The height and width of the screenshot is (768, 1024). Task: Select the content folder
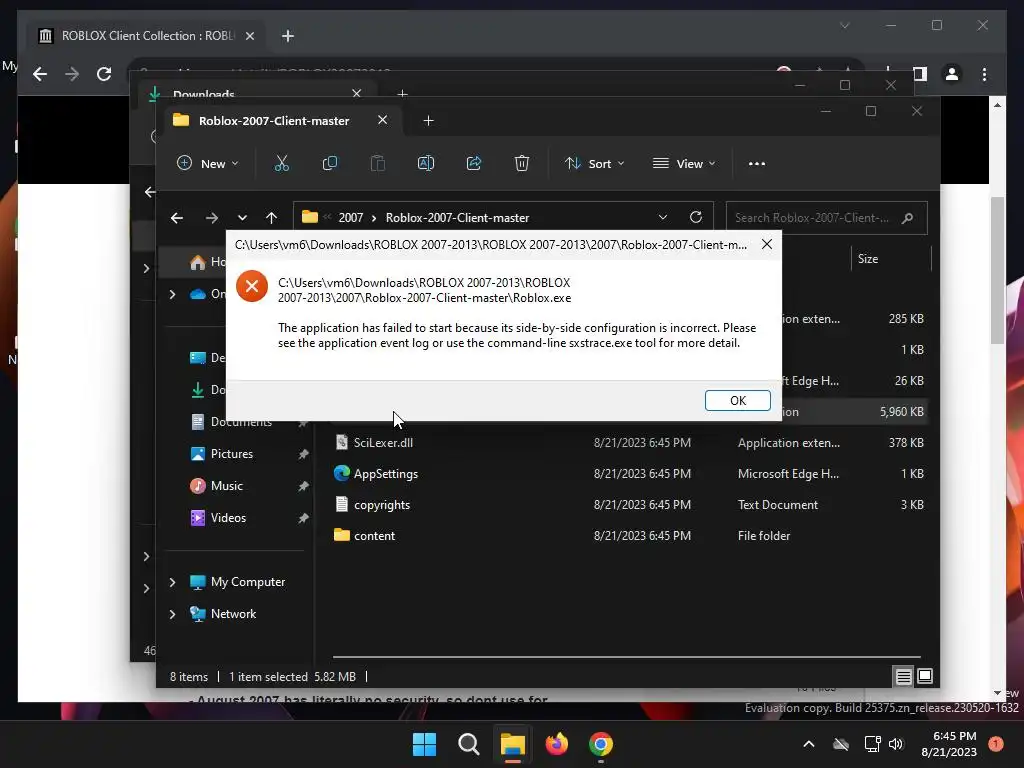[x=374, y=536]
